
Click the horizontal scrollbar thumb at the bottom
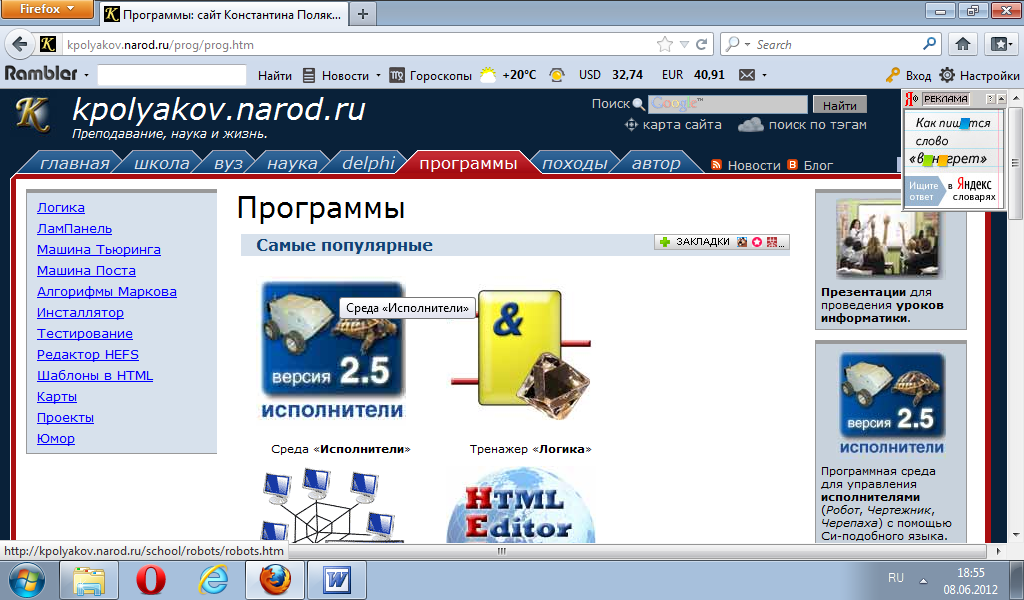(x=502, y=551)
